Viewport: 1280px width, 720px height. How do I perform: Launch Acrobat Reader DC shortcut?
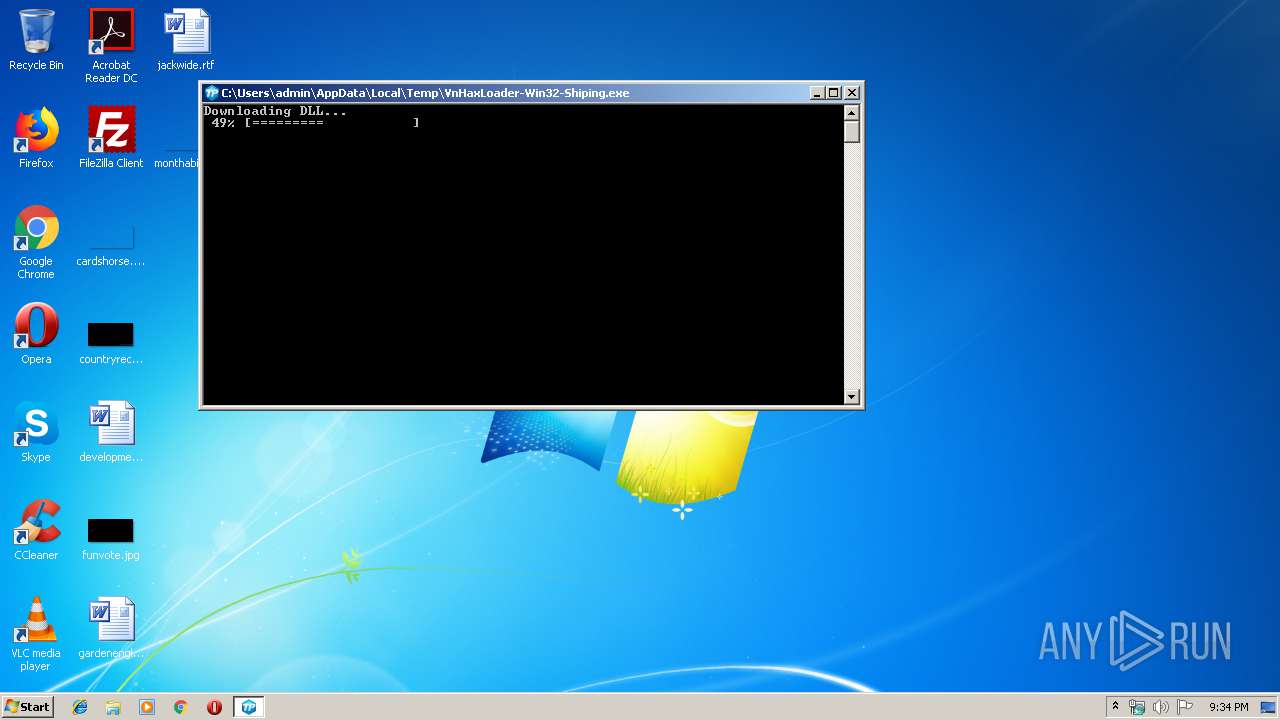[x=111, y=46]
